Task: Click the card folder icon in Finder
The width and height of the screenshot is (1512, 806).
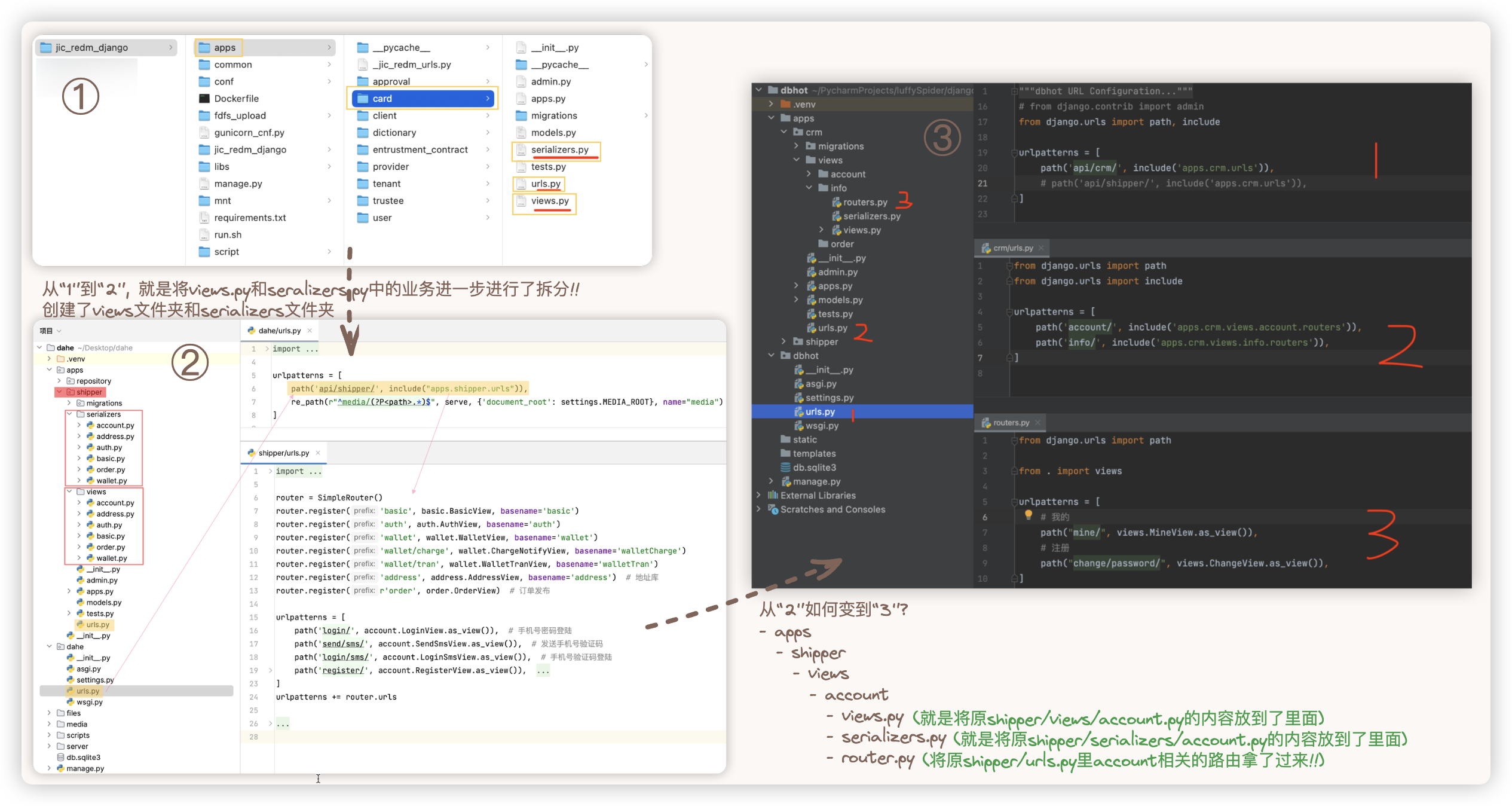Action: pos(362,99)
